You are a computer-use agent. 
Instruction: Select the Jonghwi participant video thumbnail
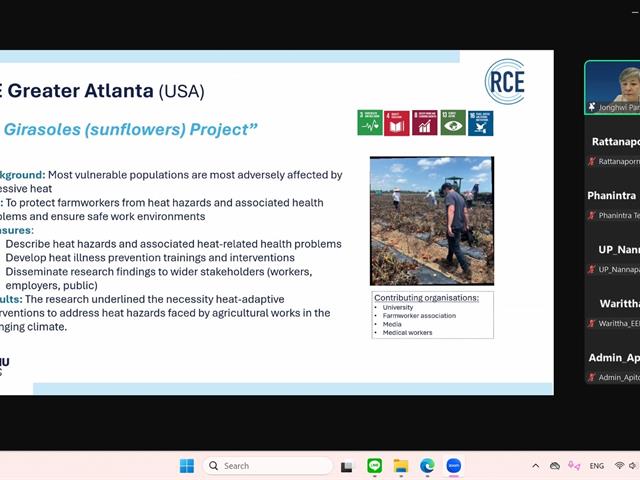coord(612,87)
